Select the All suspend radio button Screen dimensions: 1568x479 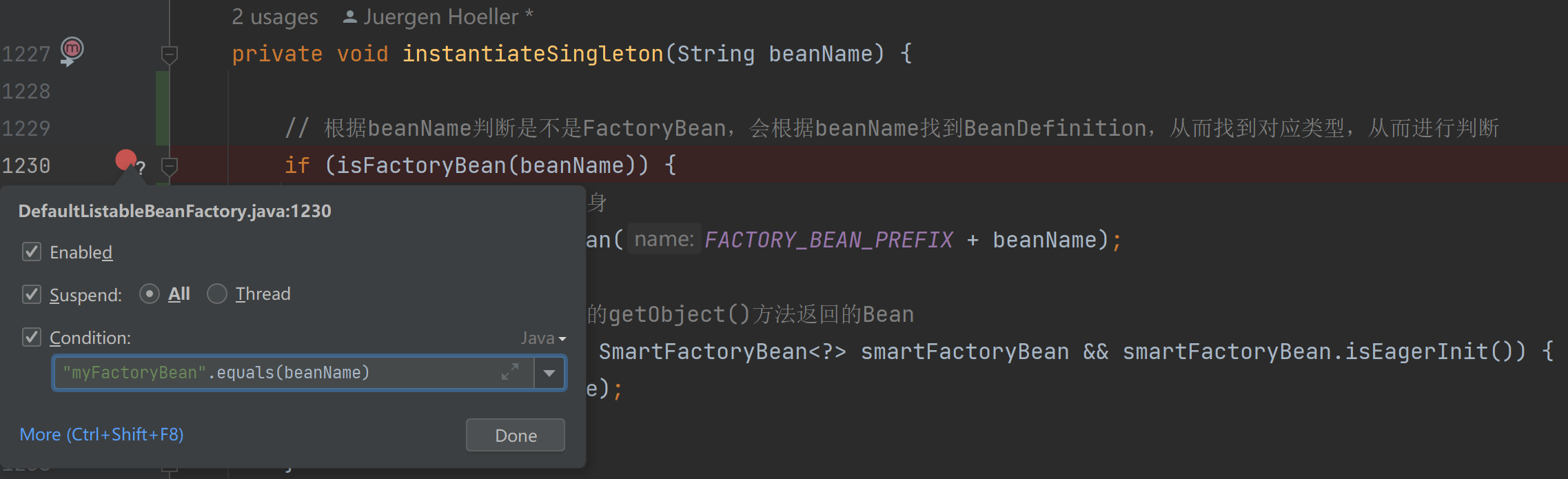click(x=150, y=294)
